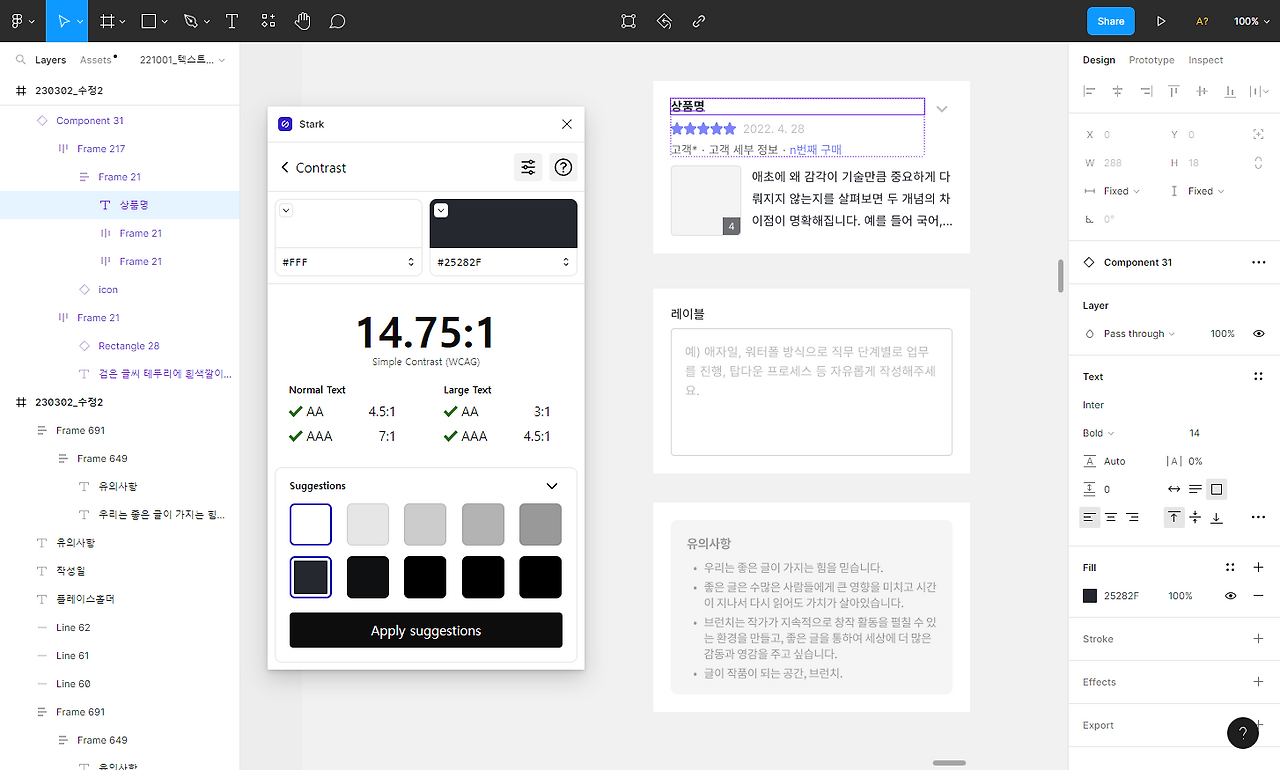The height and width of the screenshot is (770, 1280).
Task: Add a new Stroke with the plus icon
Action: 1258,638
